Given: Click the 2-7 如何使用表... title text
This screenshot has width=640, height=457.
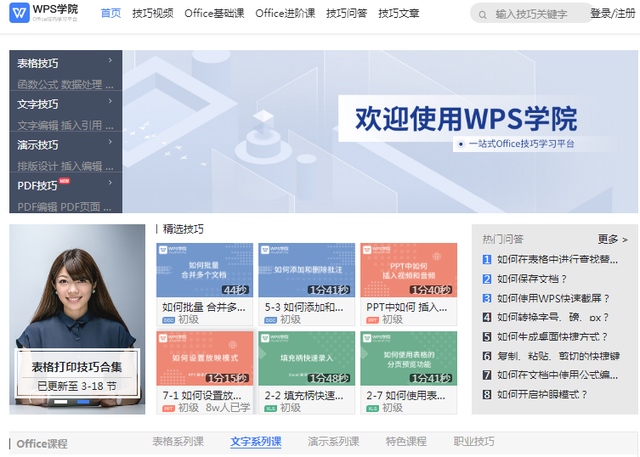Looking at the screenshot, I should 406,395.
